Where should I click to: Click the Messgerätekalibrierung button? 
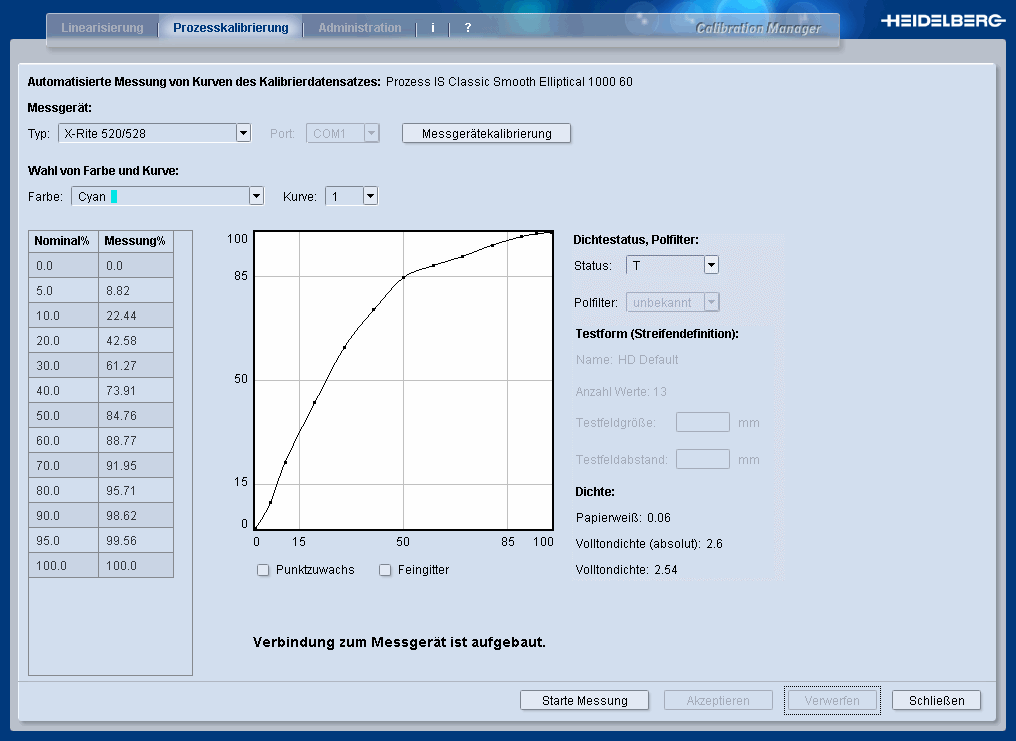[x=487, y=133]
